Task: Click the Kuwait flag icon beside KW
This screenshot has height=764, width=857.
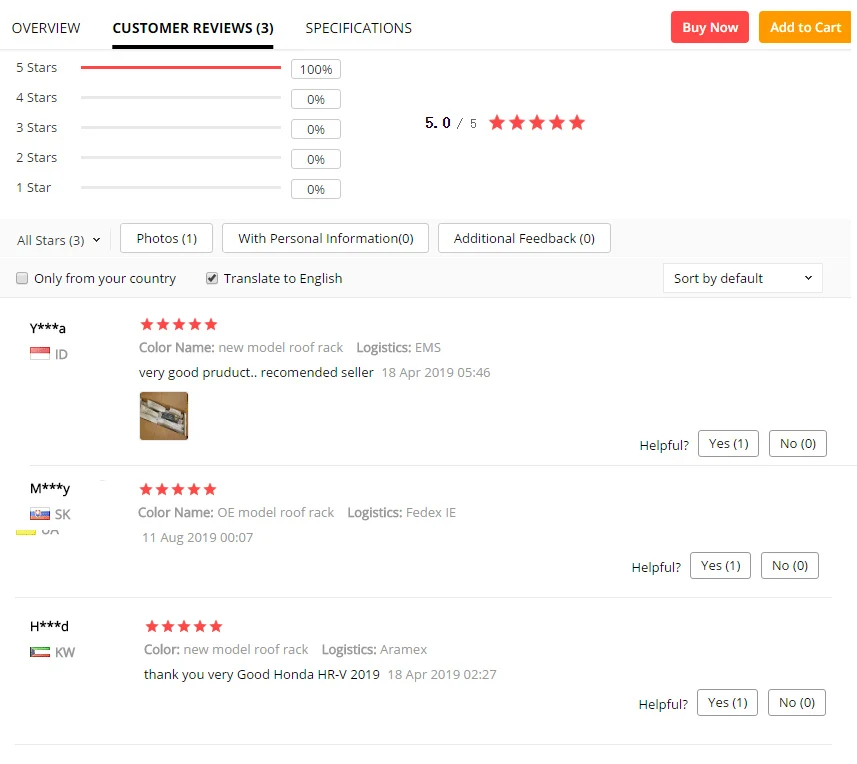Action: [x=40, y=652]
